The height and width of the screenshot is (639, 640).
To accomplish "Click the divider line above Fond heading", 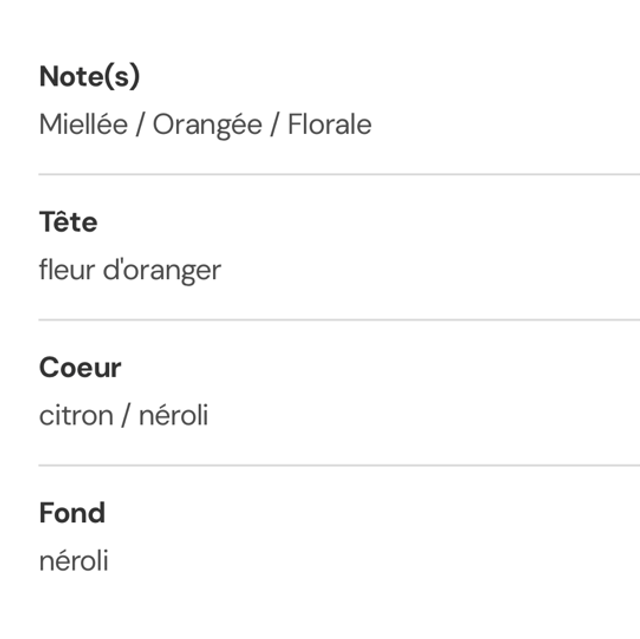I will click(x=339, y=465).
